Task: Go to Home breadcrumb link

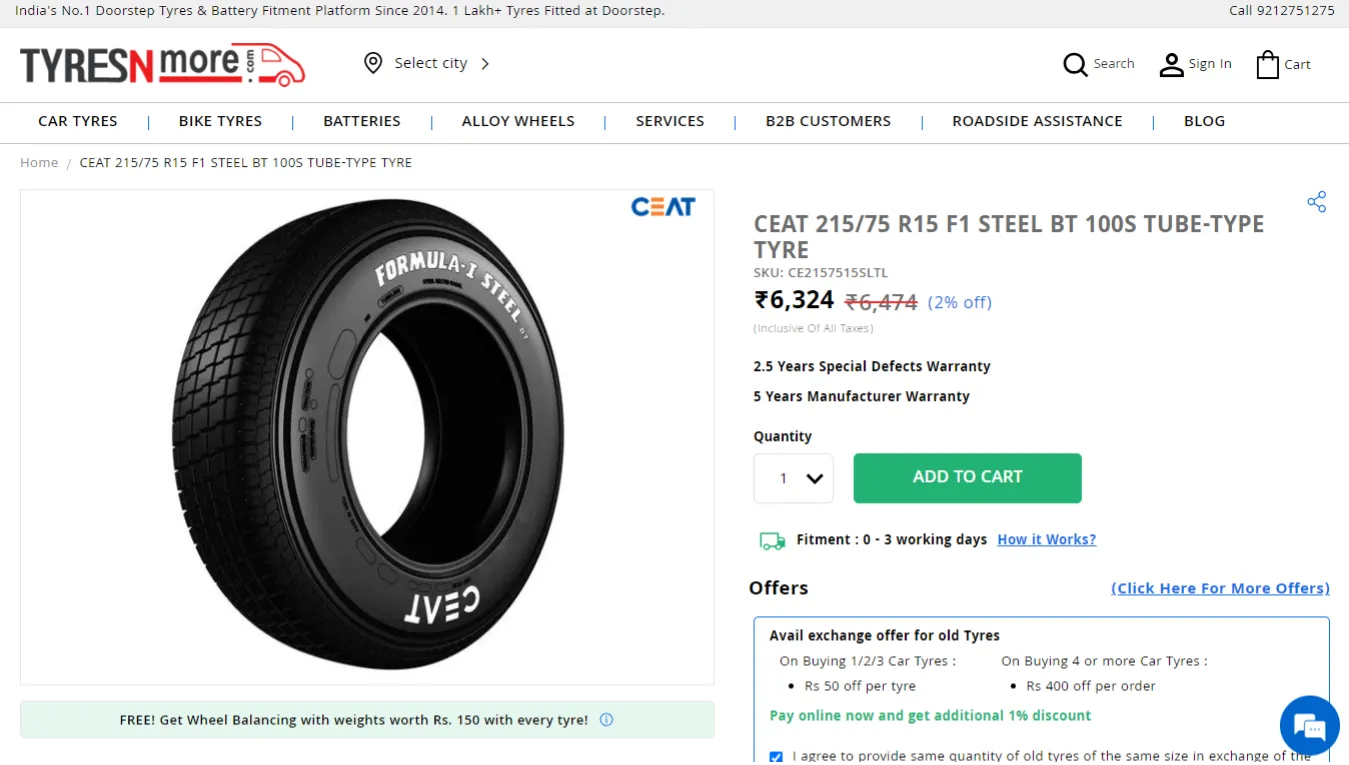Action: point(39,163)
